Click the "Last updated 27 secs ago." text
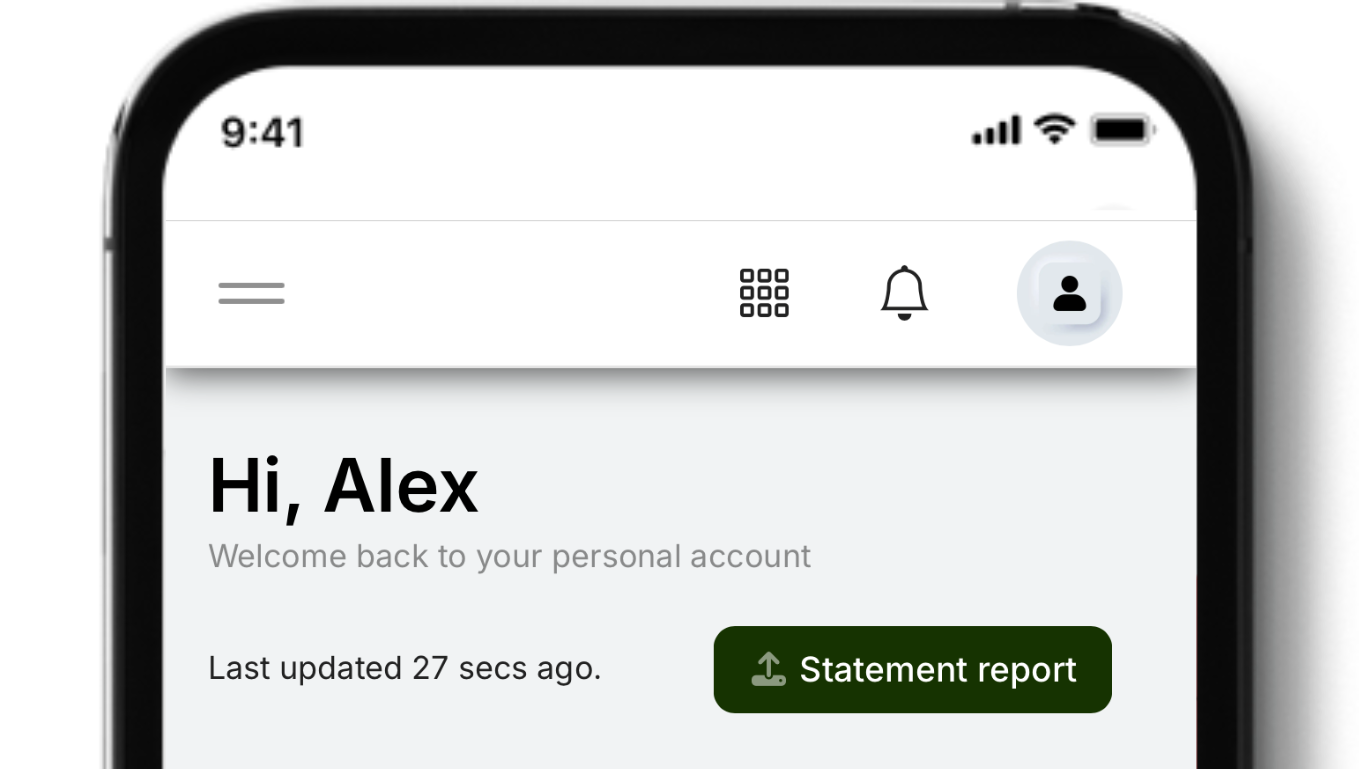Screen dimensions: 1359x769 [404, 668]
